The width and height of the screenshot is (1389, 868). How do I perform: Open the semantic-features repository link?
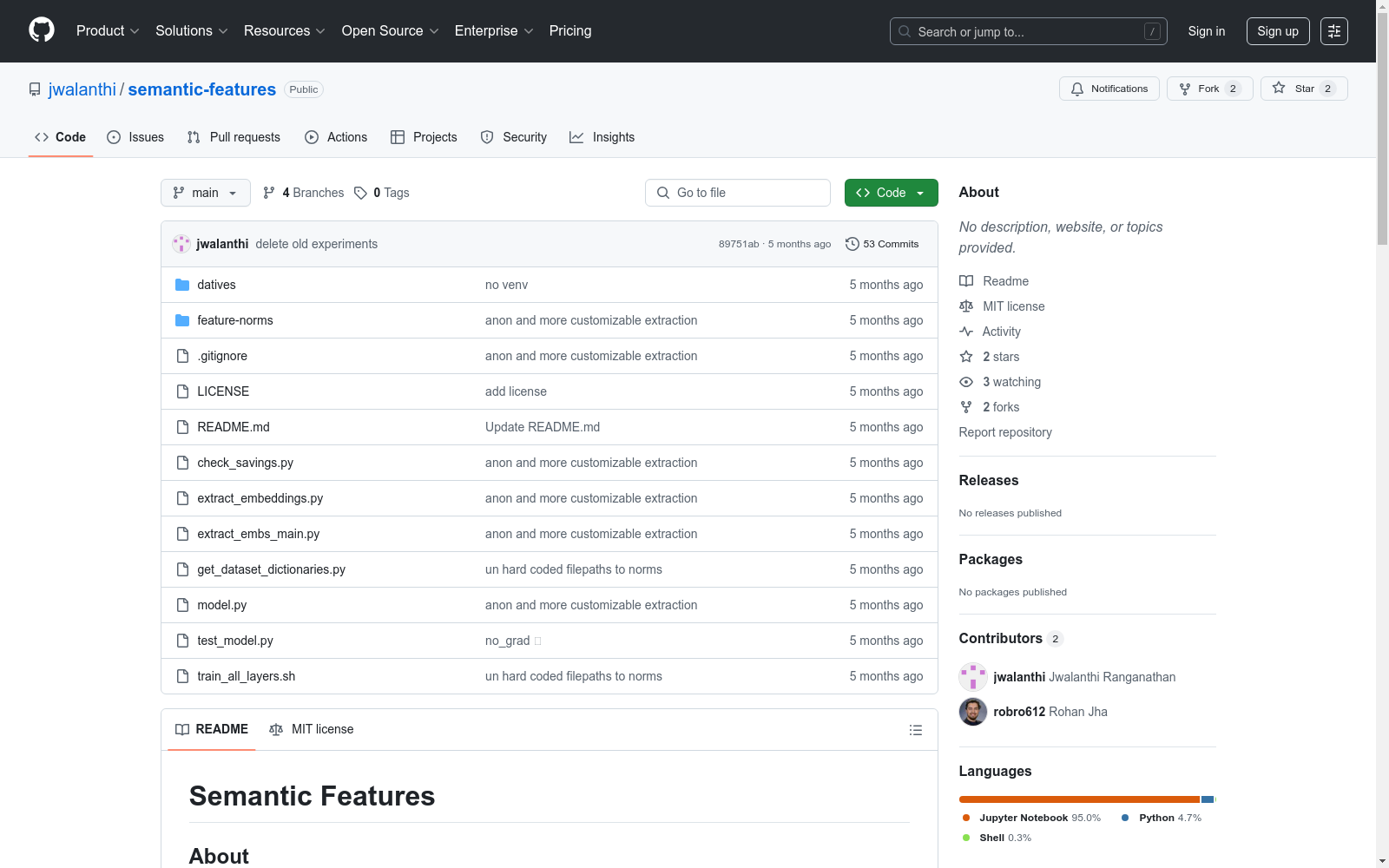tap(202, 89)
